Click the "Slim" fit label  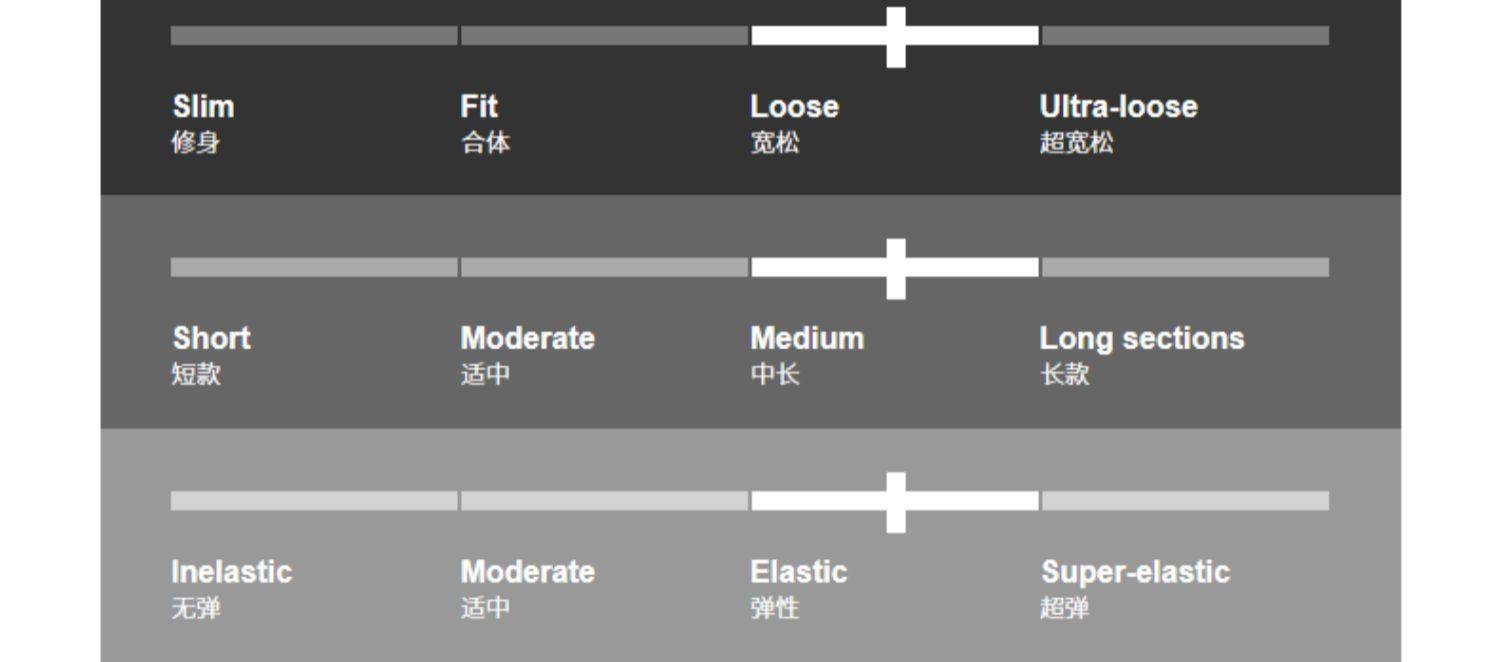[x=203, y=107]
